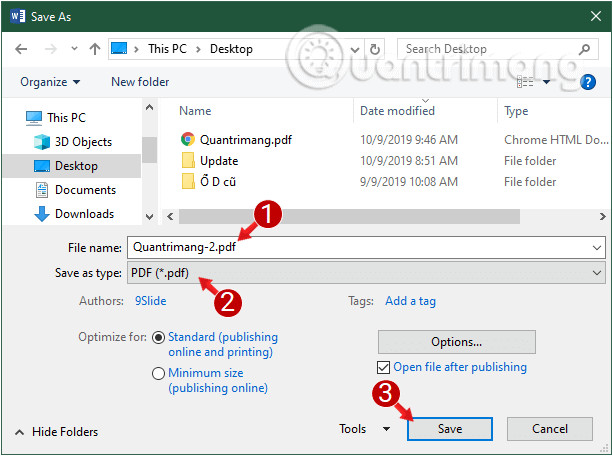
Task: Open the Options... button
Action: click(x=456, y=342)
